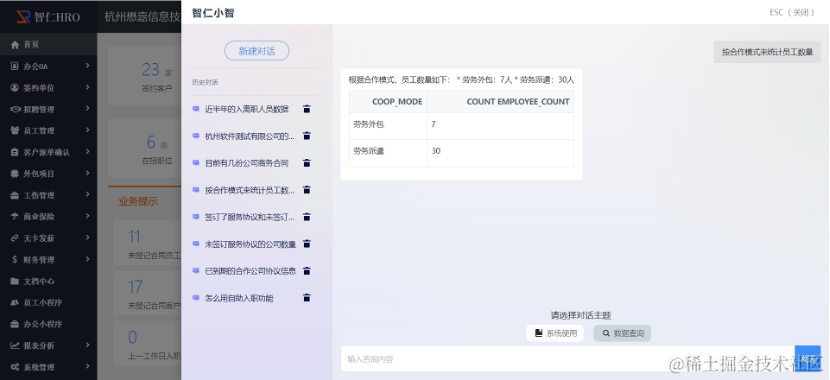Click chat icon beside 未签订服务协议的公司数量
The height and width of the screenshot is (380, 830).
click(196, 244)
